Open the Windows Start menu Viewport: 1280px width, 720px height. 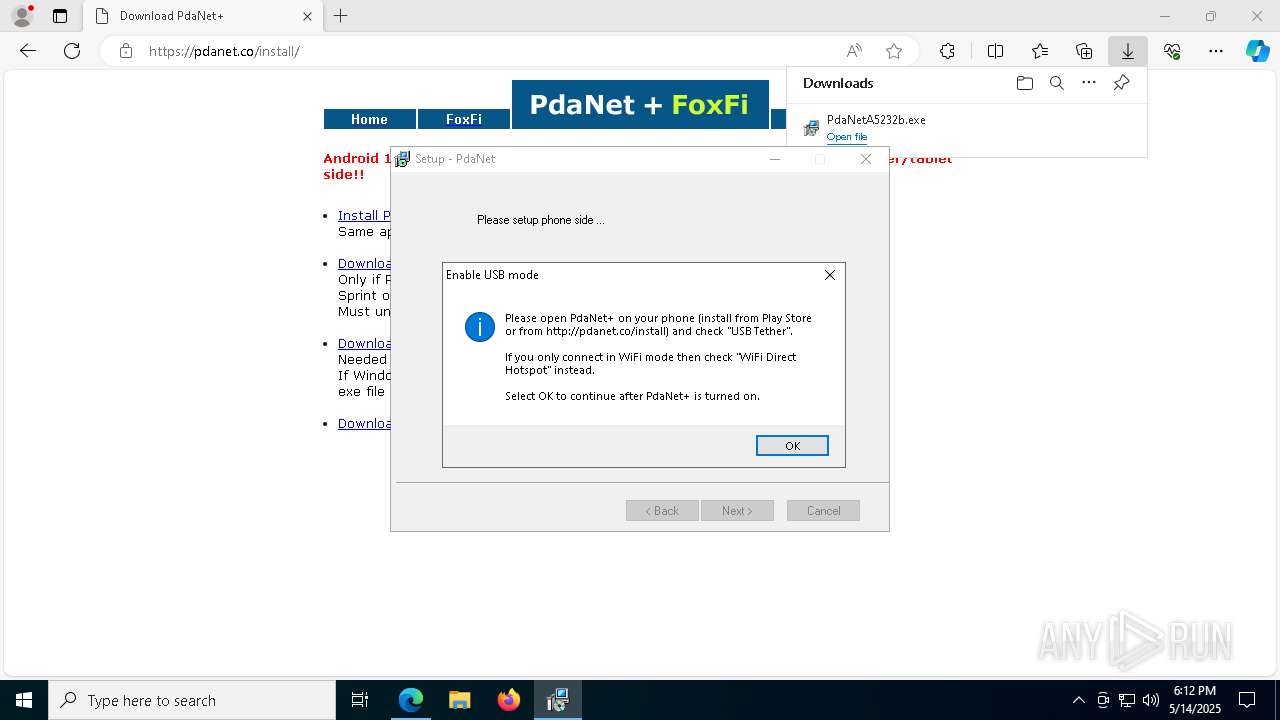pos(24,700)
